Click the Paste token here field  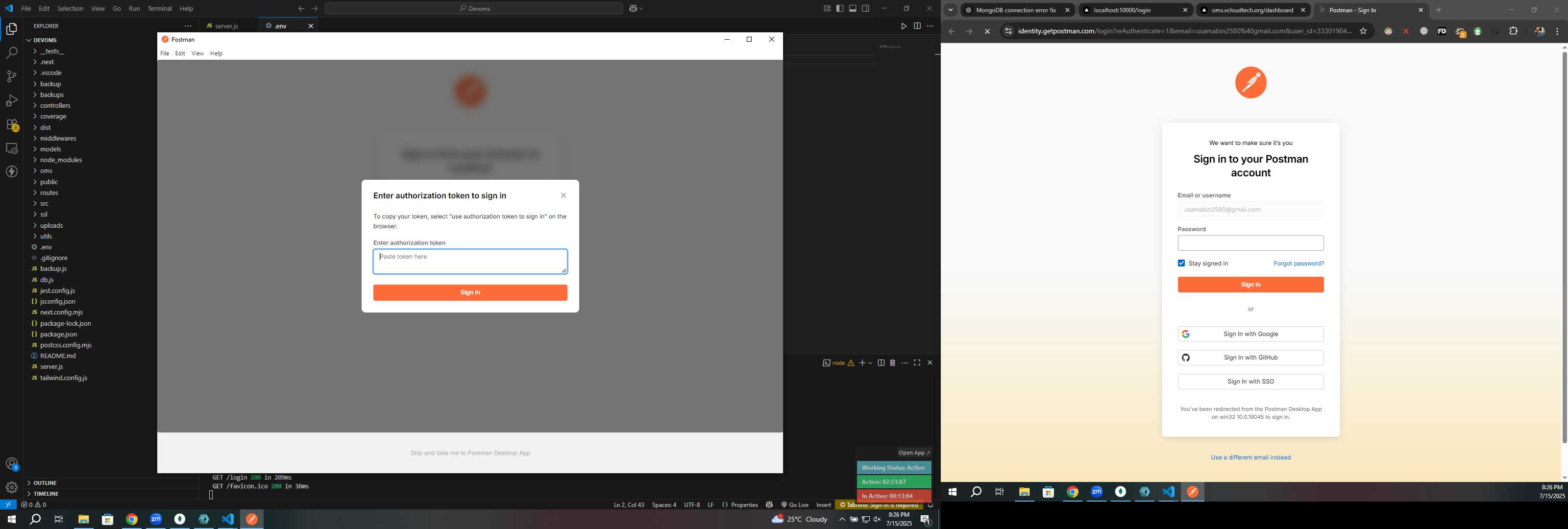[470, 262]
